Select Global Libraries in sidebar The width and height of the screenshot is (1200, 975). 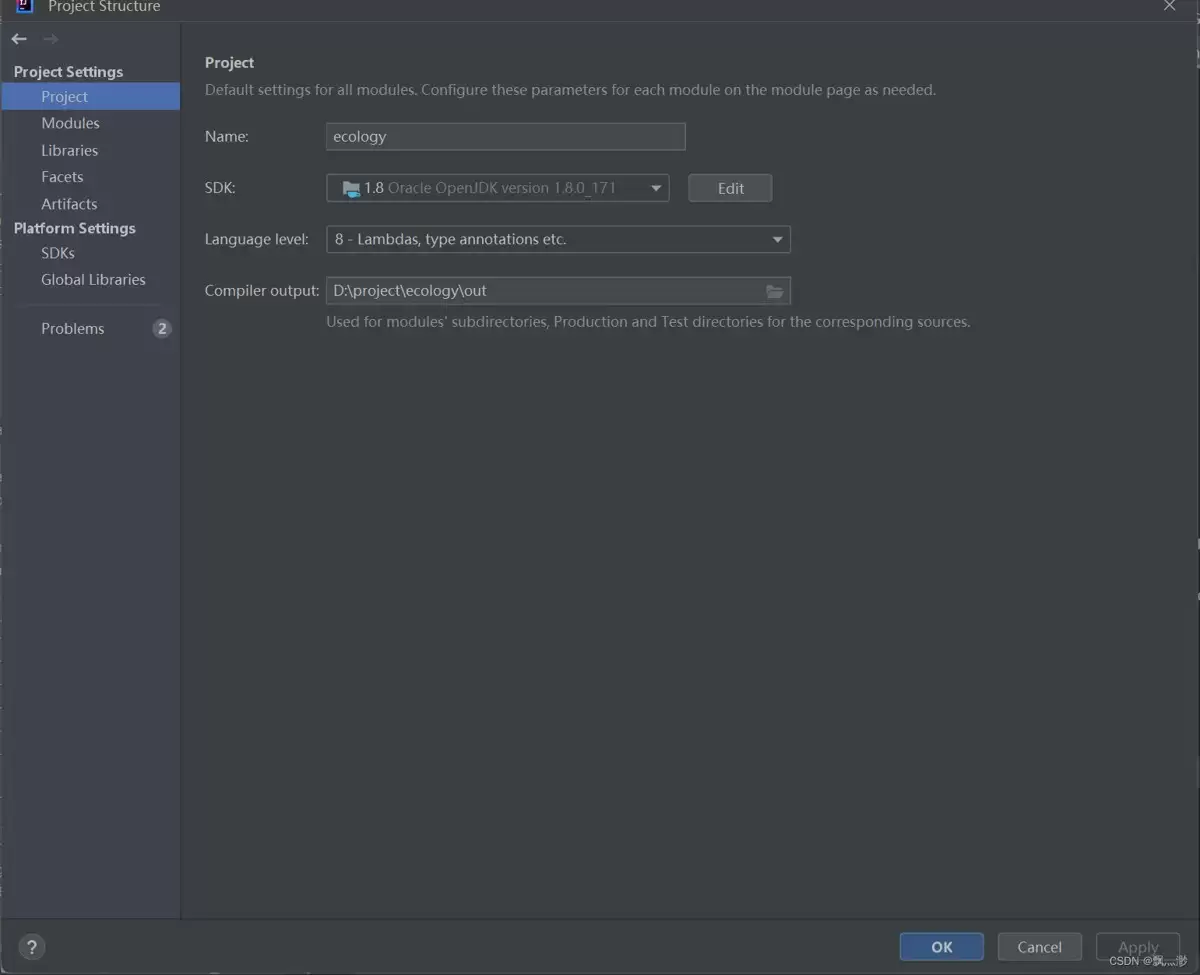[x=93, y=279]
